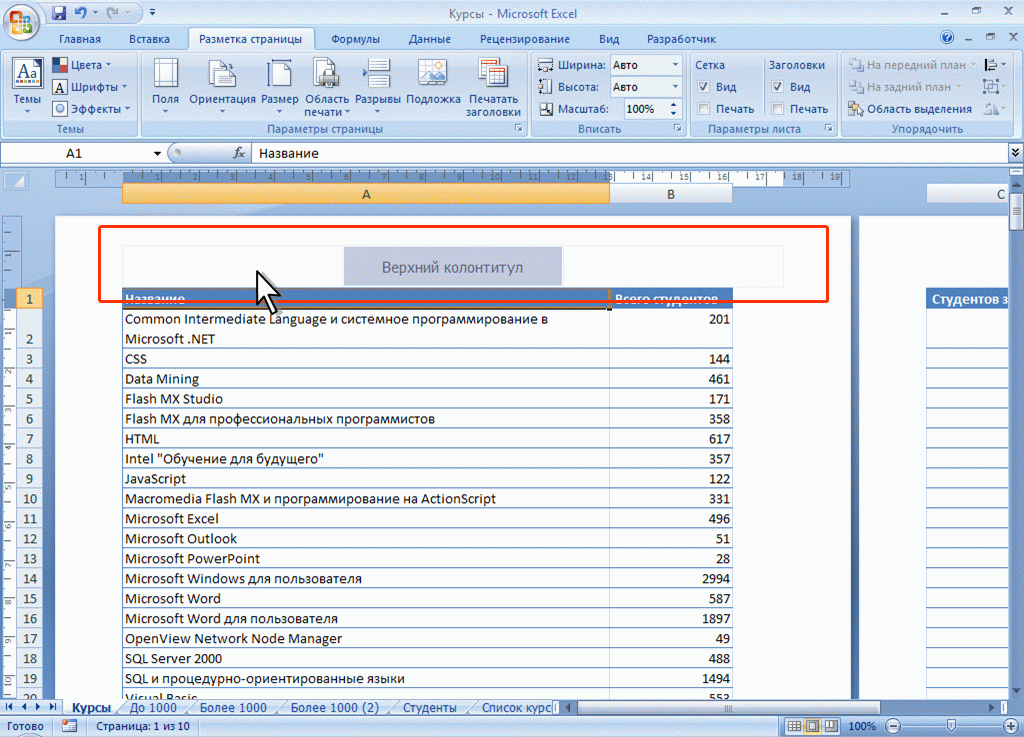Go to last sheet navigation arrow
Image resolution: width=1024 pixels, height=737 pixels.
pos(52,707)
